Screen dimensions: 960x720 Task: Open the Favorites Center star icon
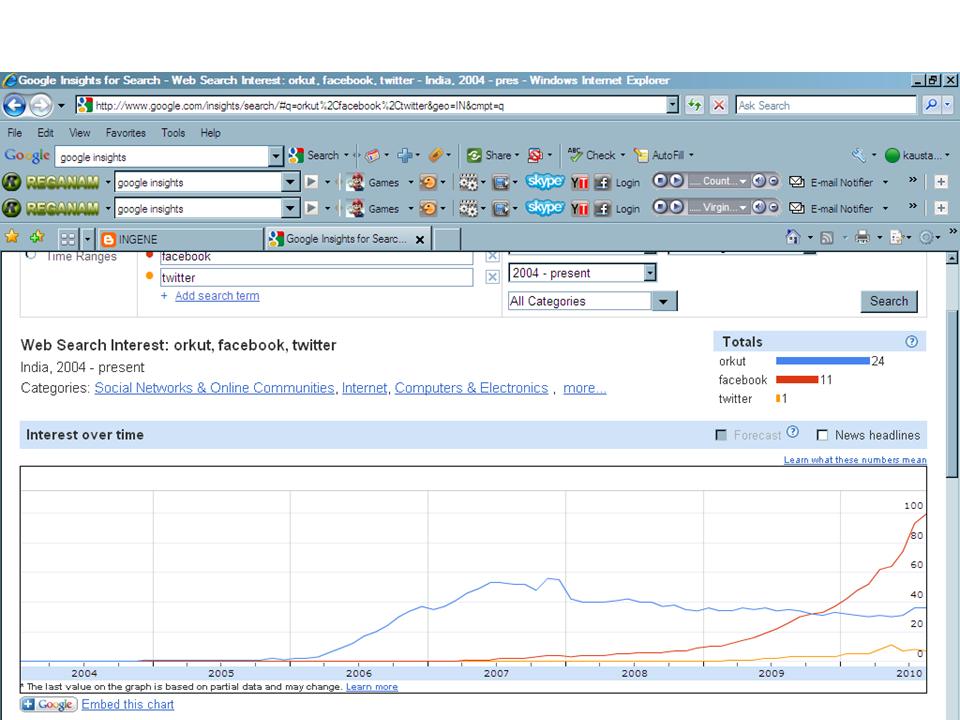pos(12,237)
